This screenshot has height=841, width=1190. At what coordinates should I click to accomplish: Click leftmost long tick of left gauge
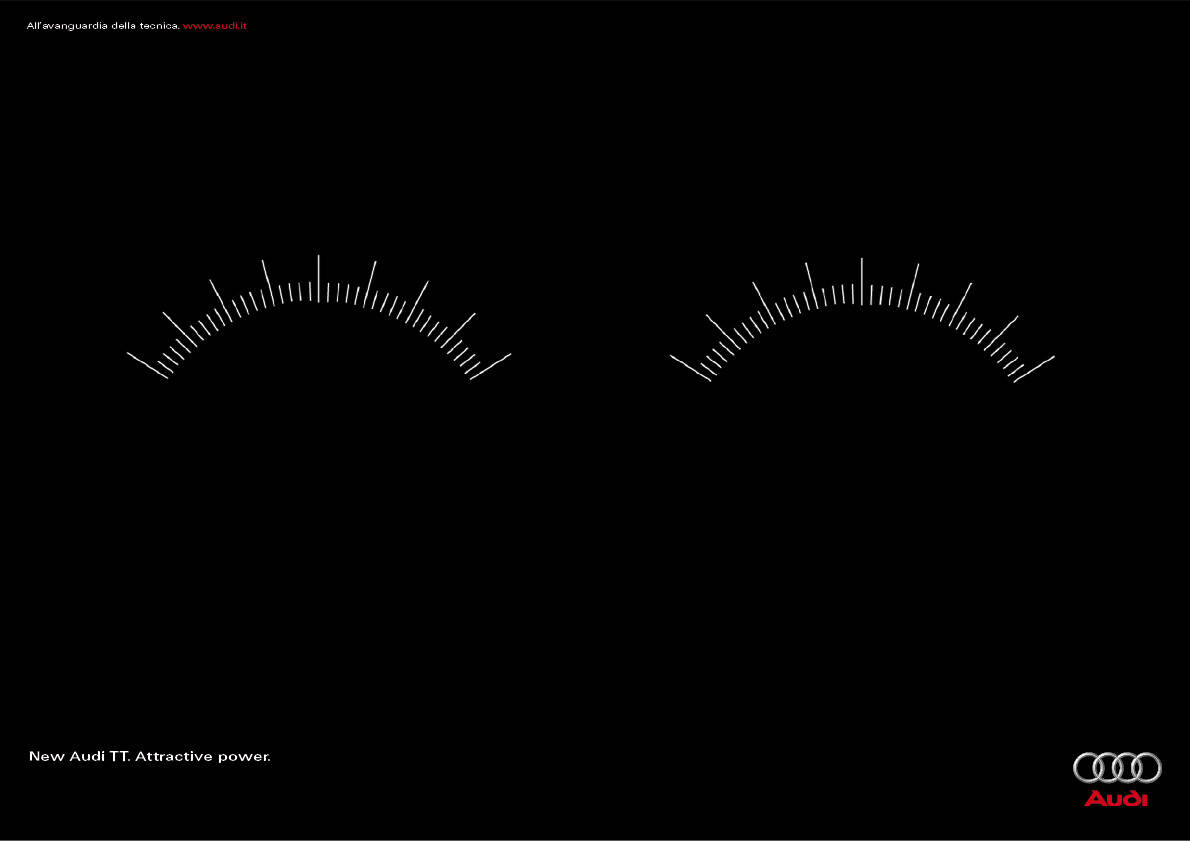(x=147, y=364)
